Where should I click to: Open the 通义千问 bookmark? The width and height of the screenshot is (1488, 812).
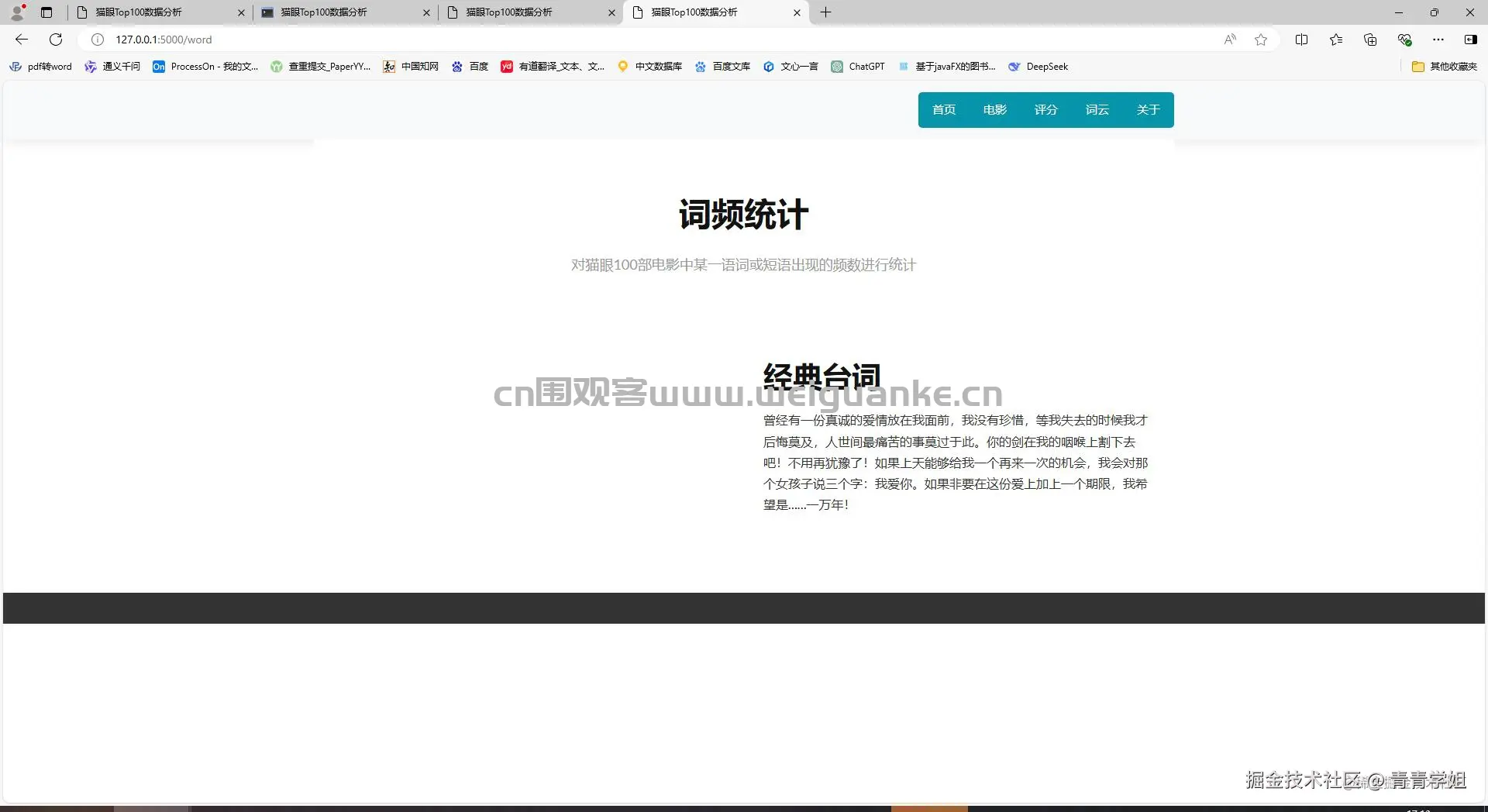click(112, 67)
